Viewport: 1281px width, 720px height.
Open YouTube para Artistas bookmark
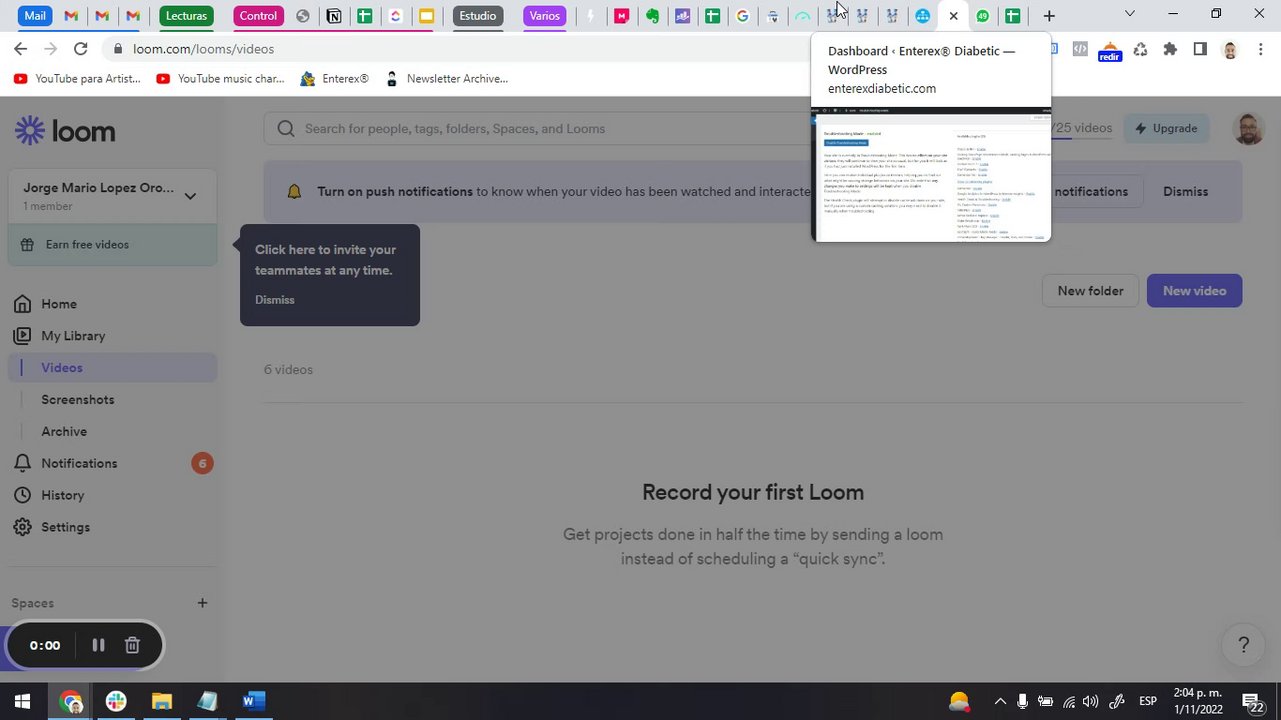(x=78, y=79)
